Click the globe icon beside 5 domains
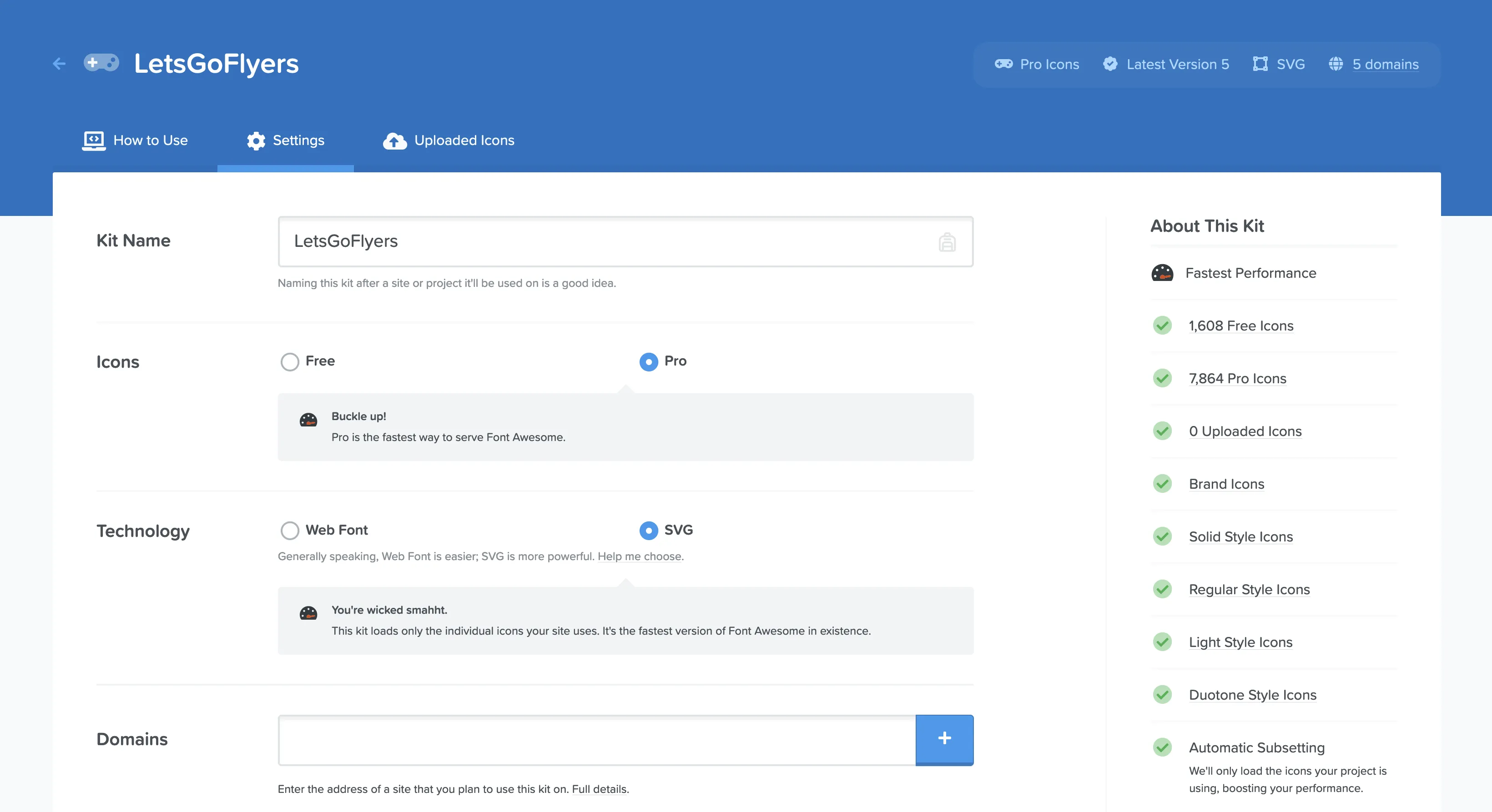 click(x=1336, y=64)
